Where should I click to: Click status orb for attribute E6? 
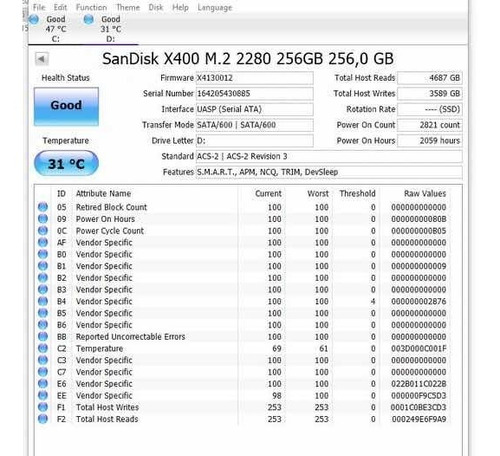pyautogui.click(x=43, y=384)
